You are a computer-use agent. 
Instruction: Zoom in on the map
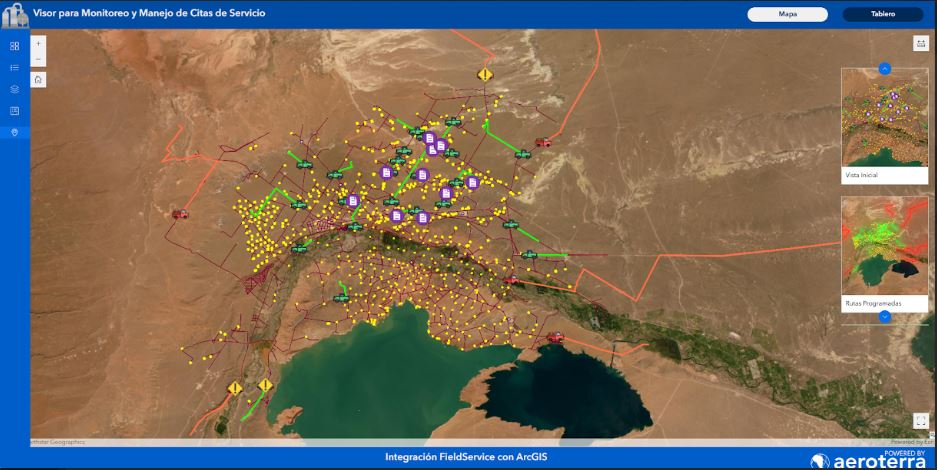coord(38,44)
